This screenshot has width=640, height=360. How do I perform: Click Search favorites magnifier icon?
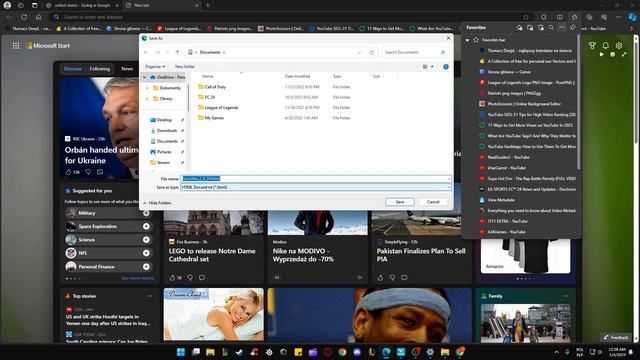551,28
